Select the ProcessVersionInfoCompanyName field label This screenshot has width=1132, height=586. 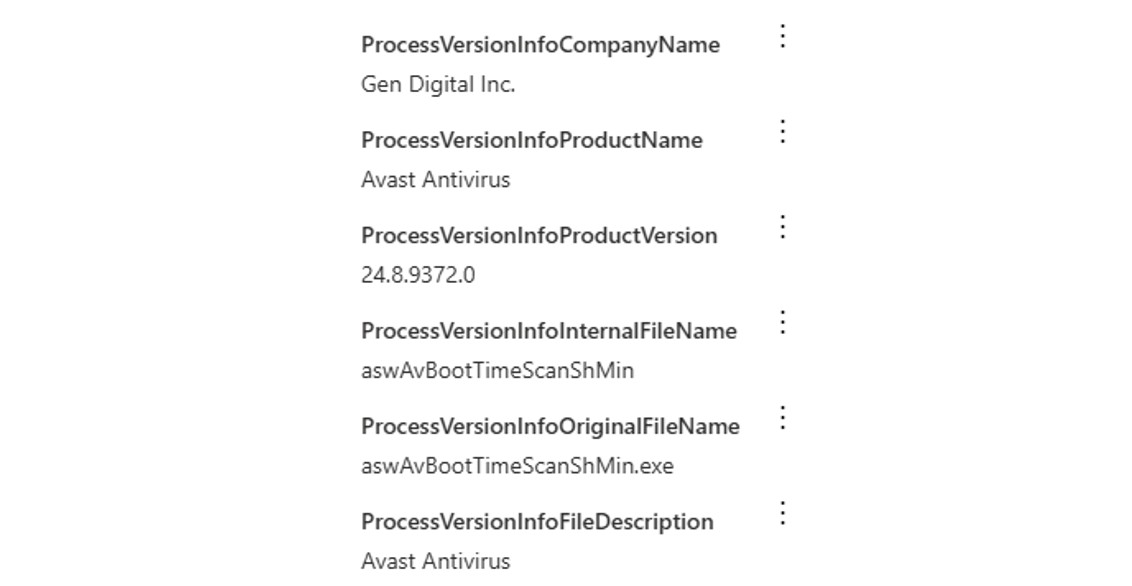point(541,45)
